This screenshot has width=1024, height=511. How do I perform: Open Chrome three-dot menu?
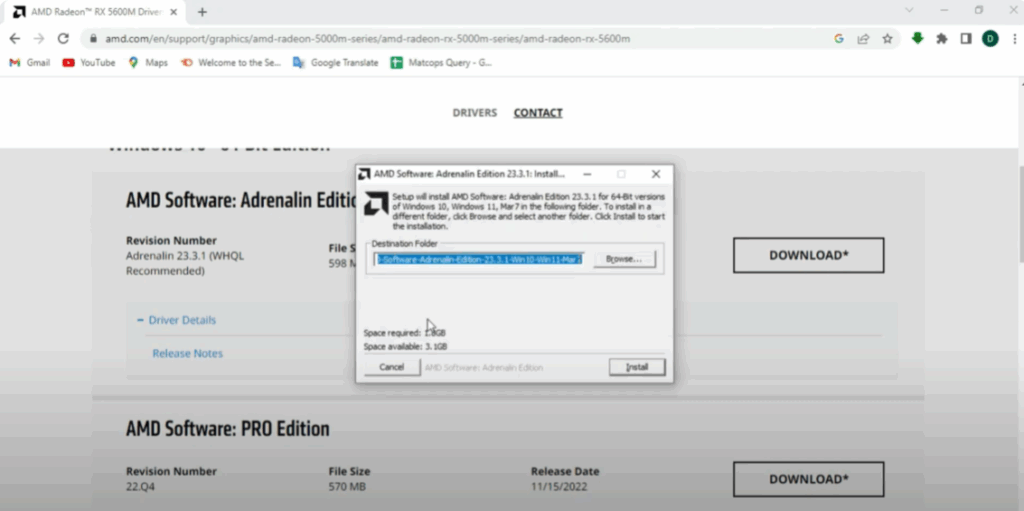click(1014, 39)
